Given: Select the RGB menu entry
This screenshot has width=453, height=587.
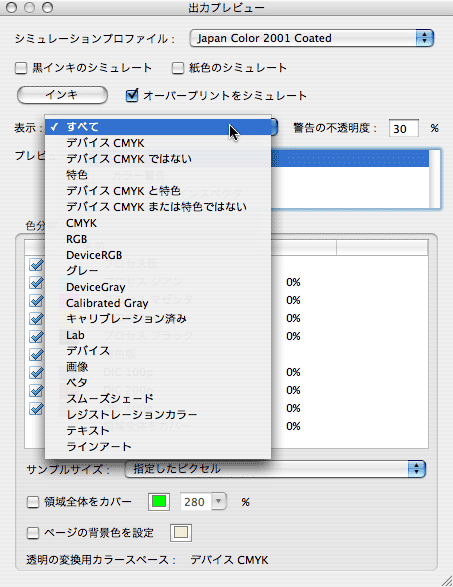Looking at the screenshot, I should pyautogui.click(x=158, y=239).
